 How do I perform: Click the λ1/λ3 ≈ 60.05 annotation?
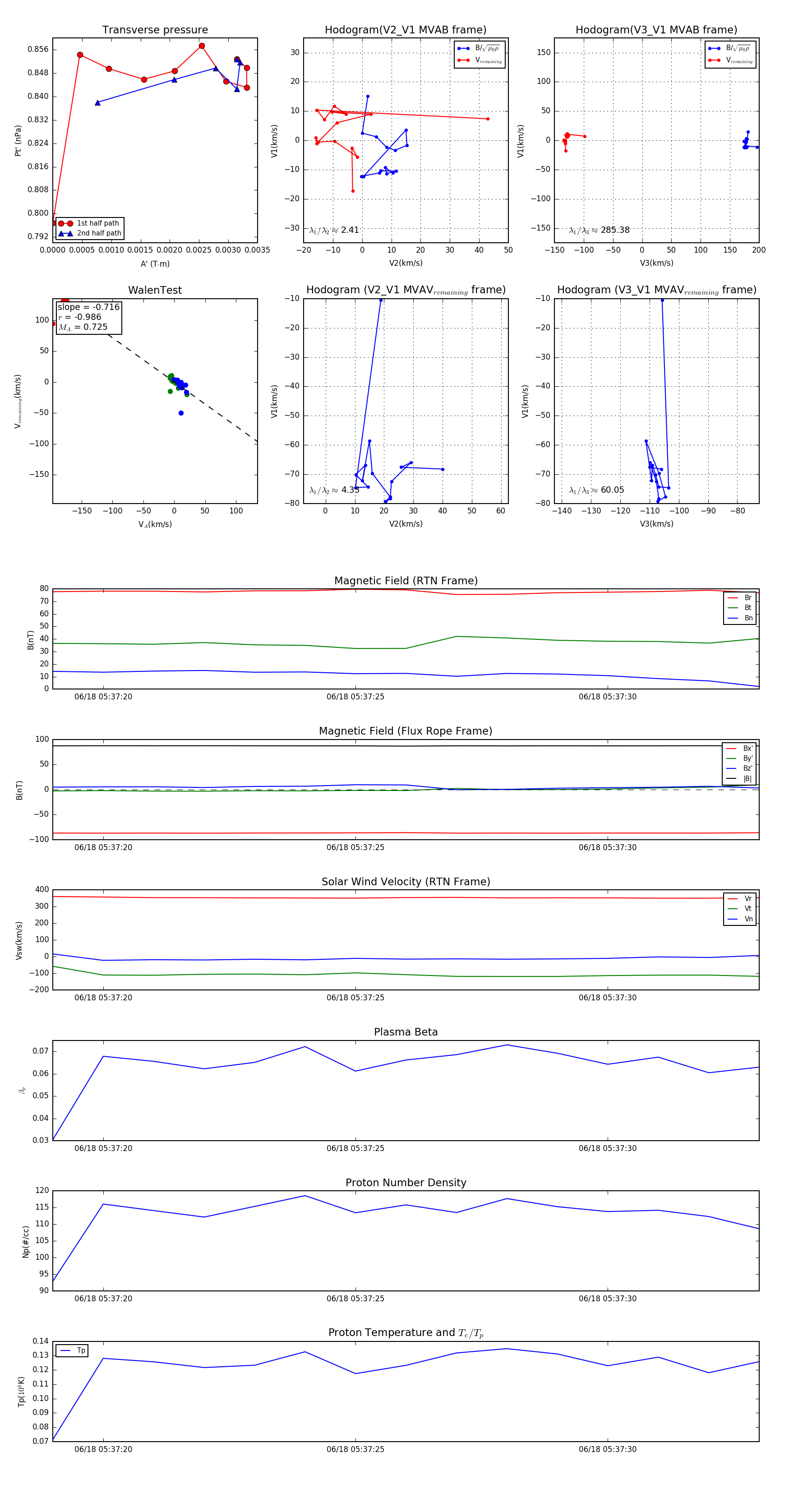point(596,490)
